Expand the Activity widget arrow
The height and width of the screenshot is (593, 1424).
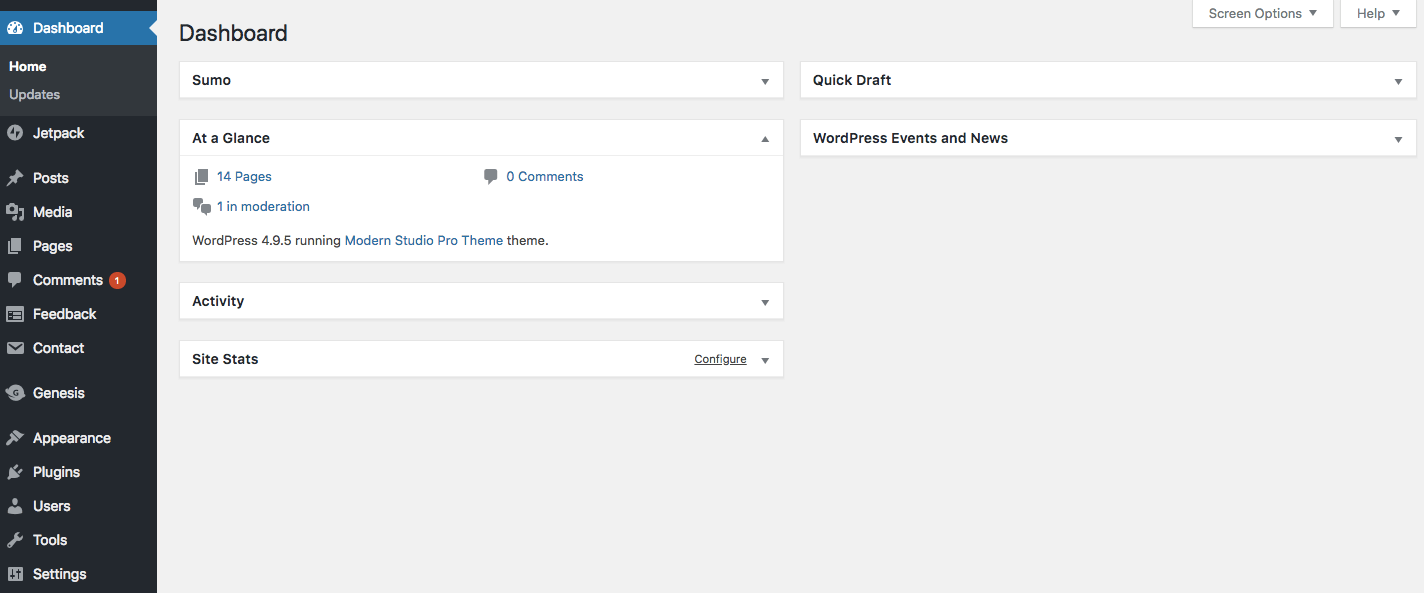pos(765,302)
